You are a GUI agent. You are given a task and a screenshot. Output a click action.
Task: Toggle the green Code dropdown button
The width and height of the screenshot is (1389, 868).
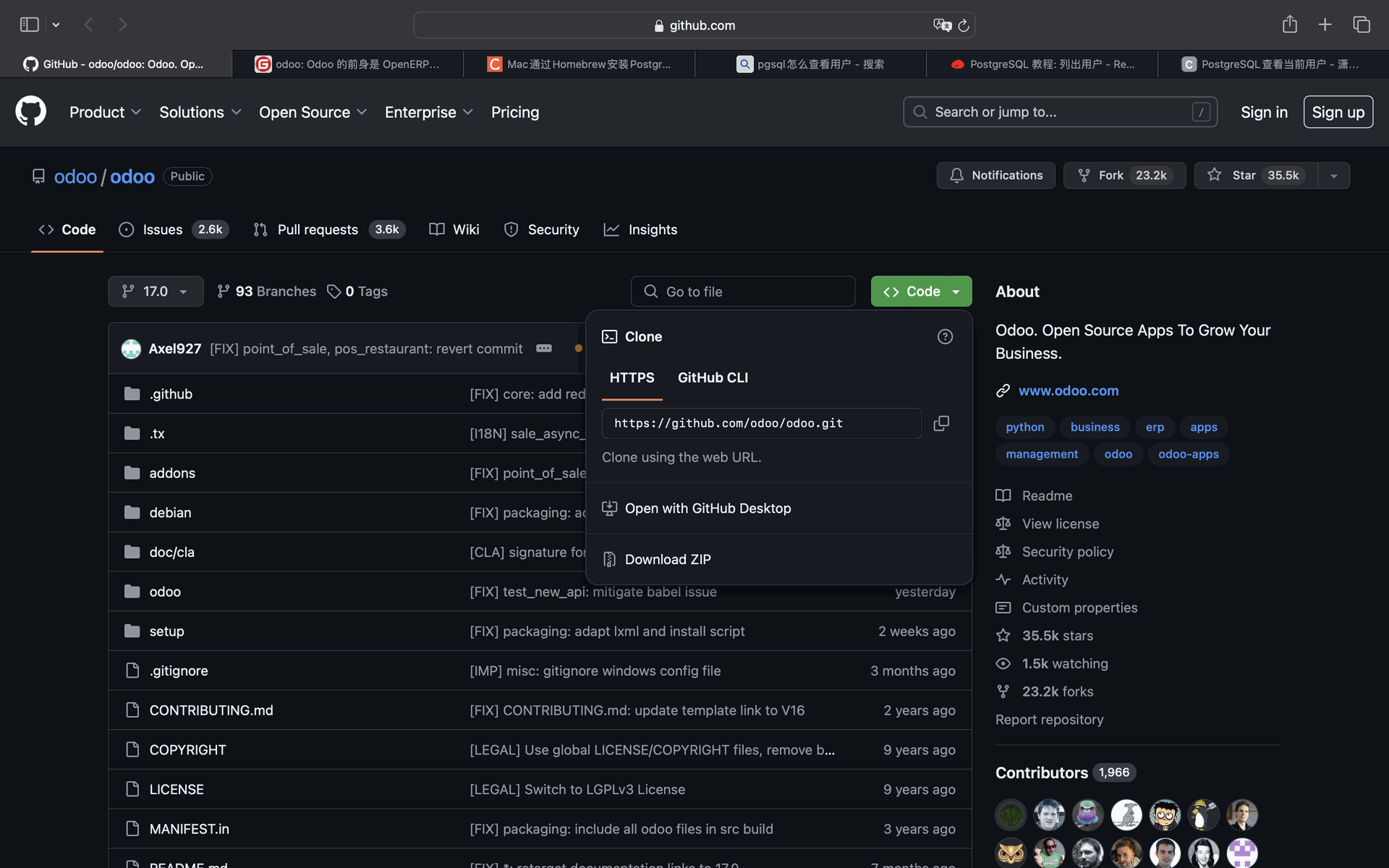tap(921, 291)
